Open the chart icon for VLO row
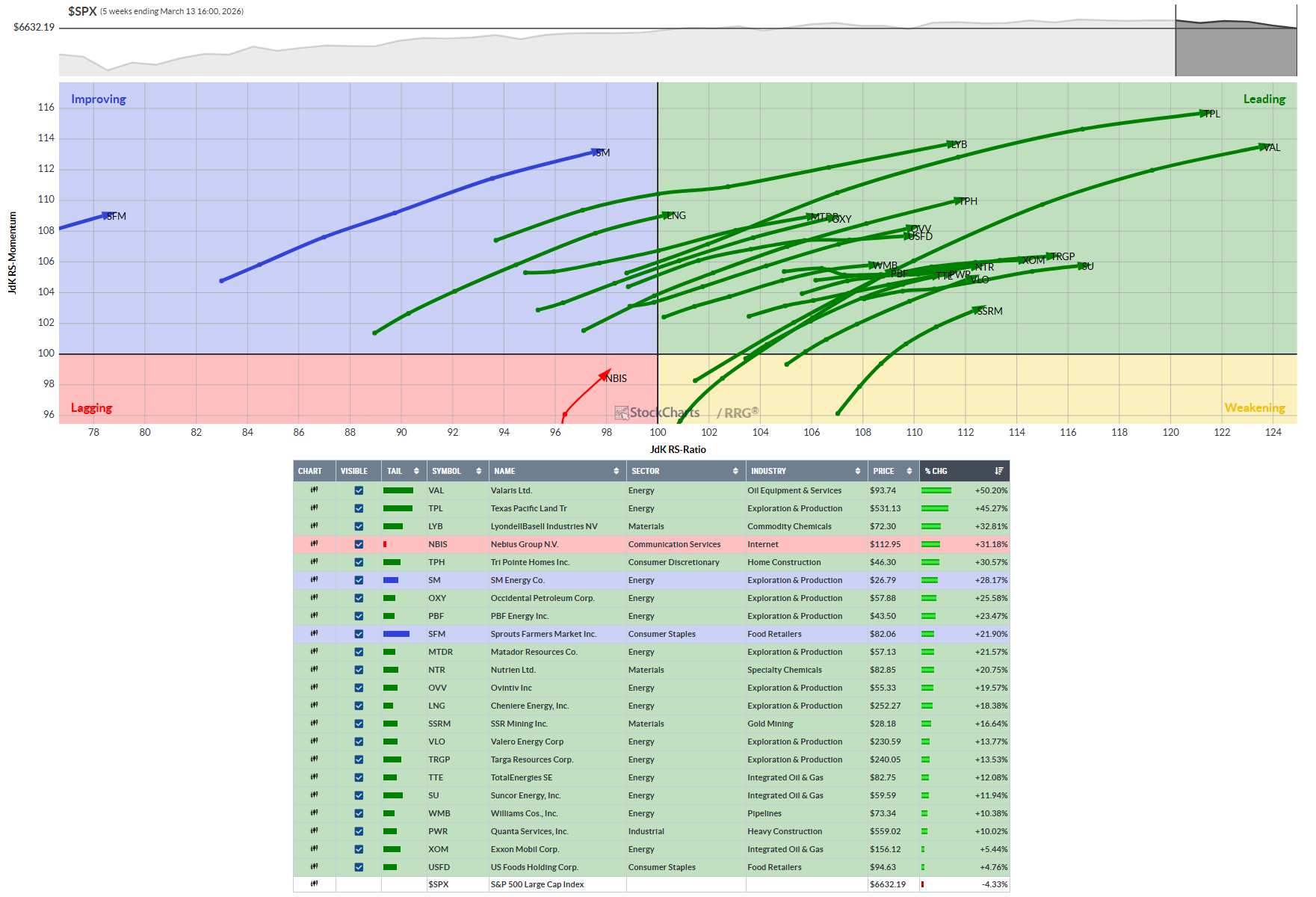The image size is (1316, 897). point(315,742)
